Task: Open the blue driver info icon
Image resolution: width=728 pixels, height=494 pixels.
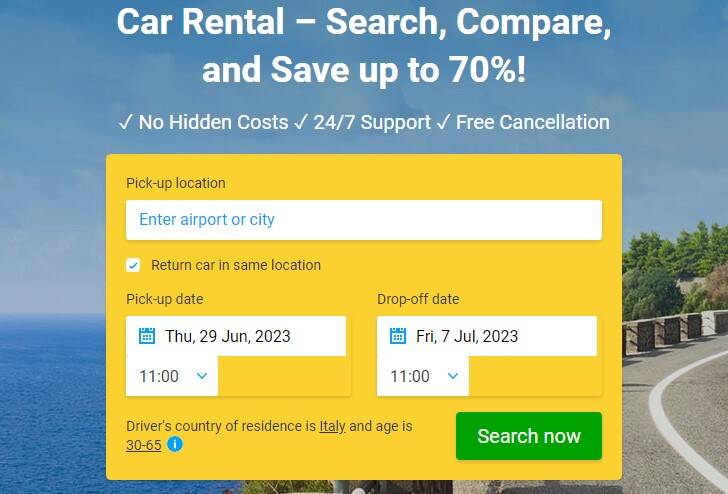Action: coord(175,444)
